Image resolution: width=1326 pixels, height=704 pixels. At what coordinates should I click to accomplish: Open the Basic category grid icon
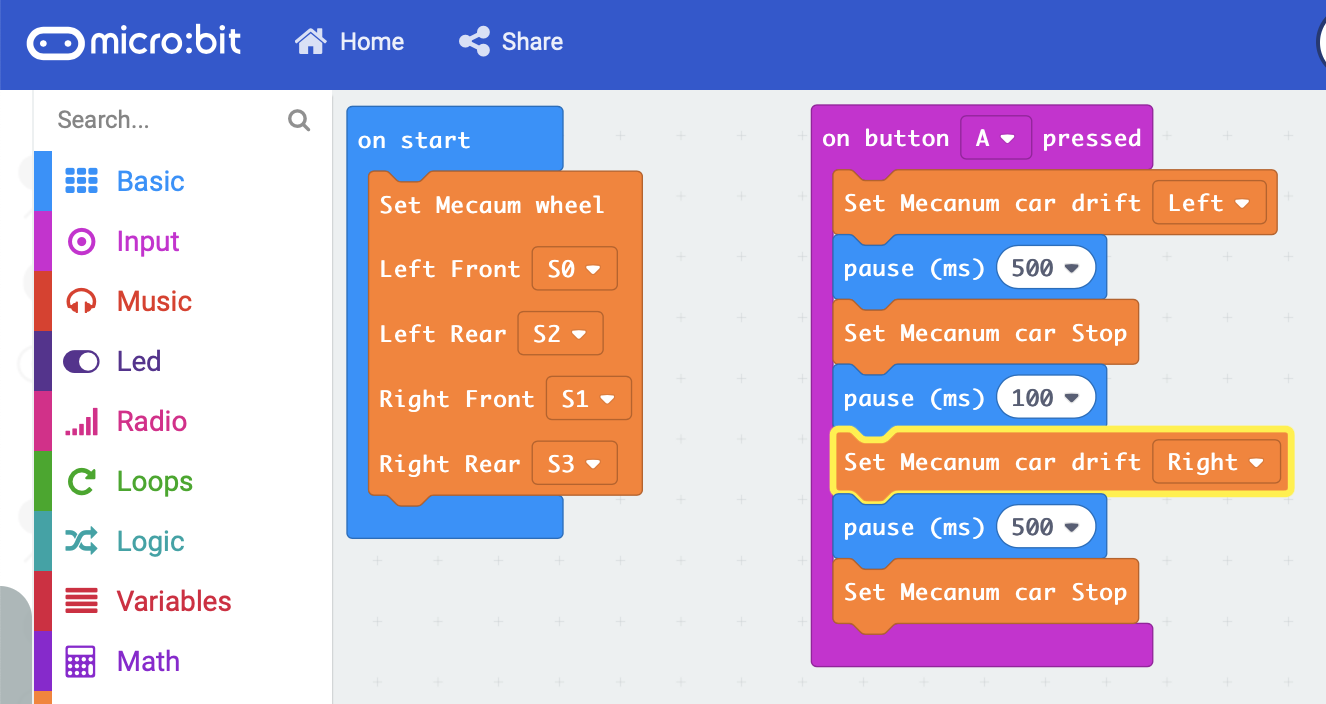click(81, 181)
